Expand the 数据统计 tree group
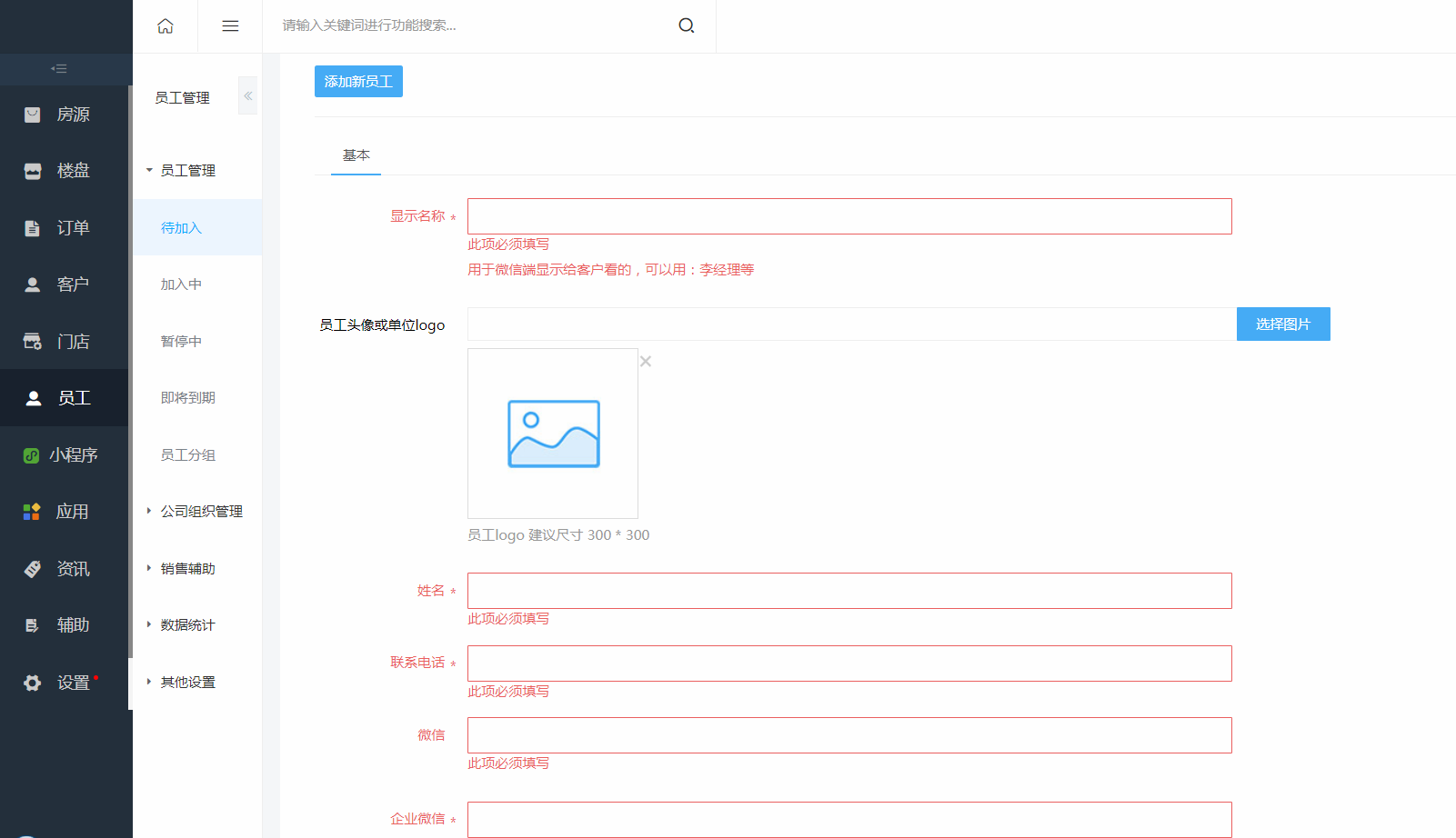The height and width of the screenshot is (838, 1456). coord(187,625)
